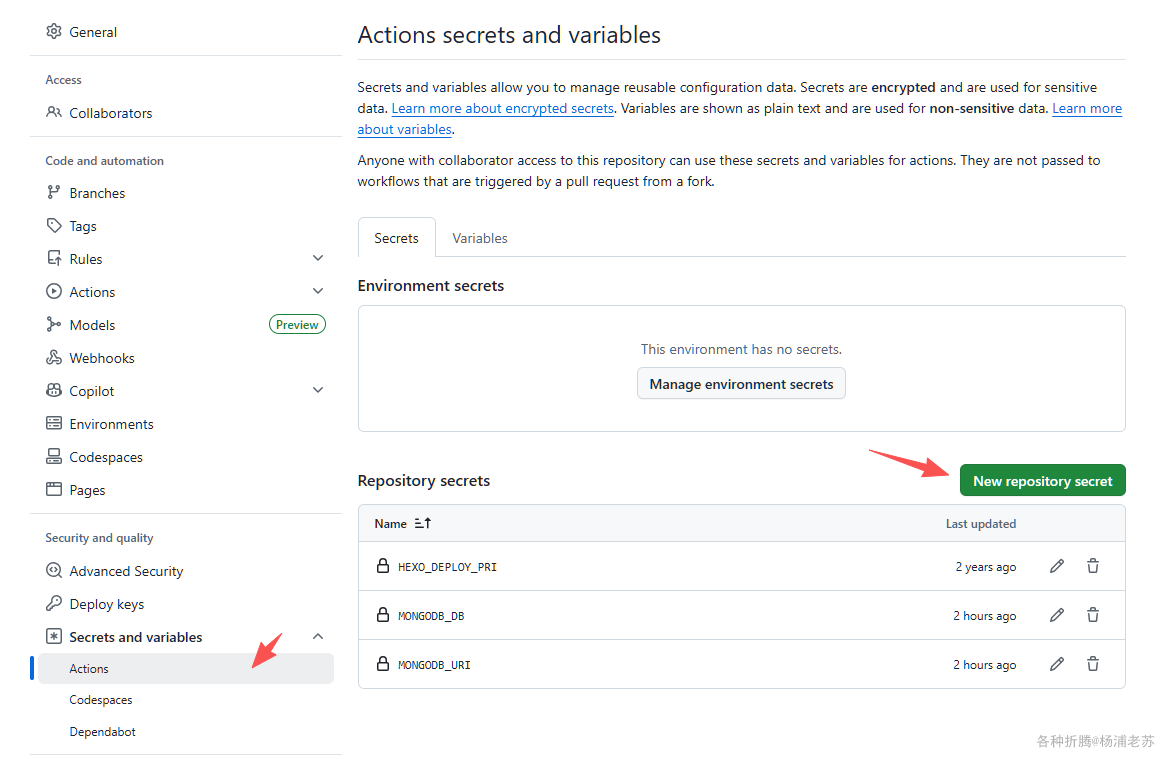
Task: Click the Webhooks icon in sidebar
Action: [54, 358]
